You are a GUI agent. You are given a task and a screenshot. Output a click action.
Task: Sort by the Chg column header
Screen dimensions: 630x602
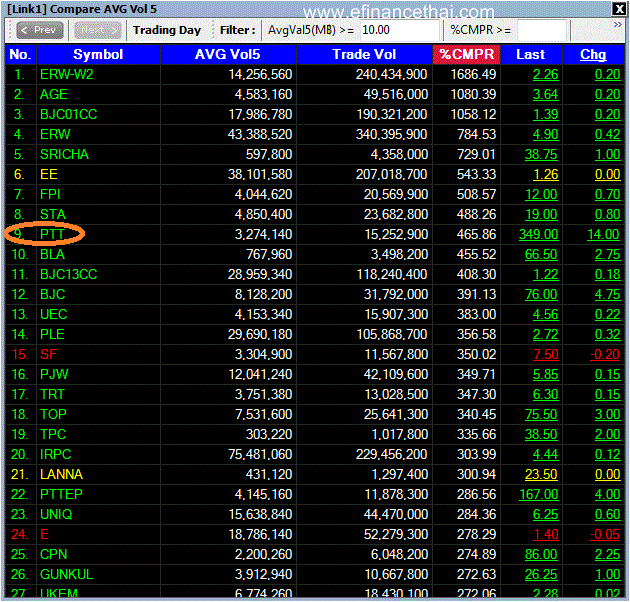pyautogui.click(x=593, y=54)
